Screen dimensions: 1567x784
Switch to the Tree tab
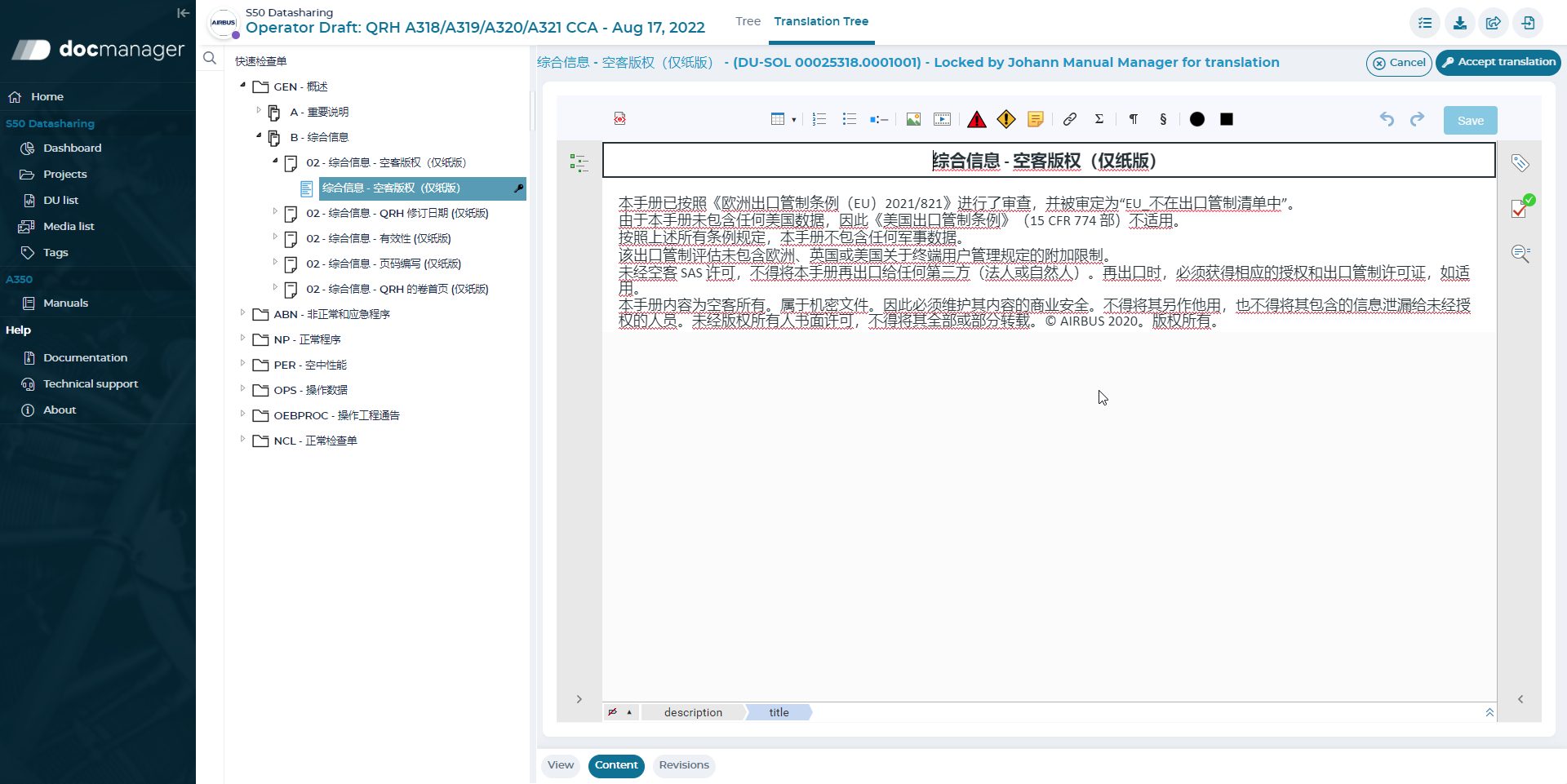[x=748, y=21]
